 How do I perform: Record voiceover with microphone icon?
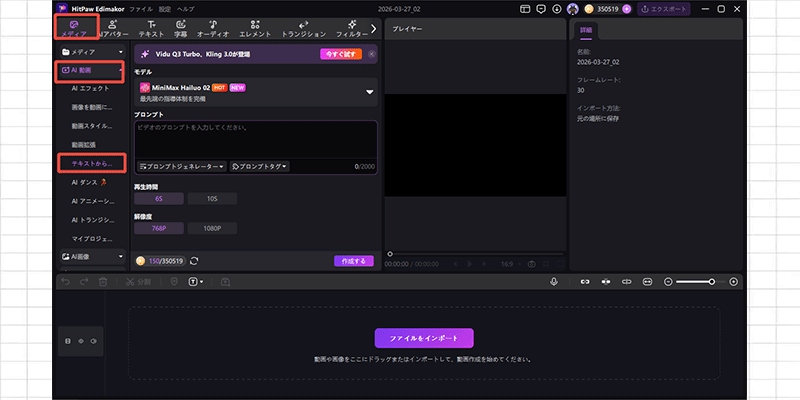point(554,282)
